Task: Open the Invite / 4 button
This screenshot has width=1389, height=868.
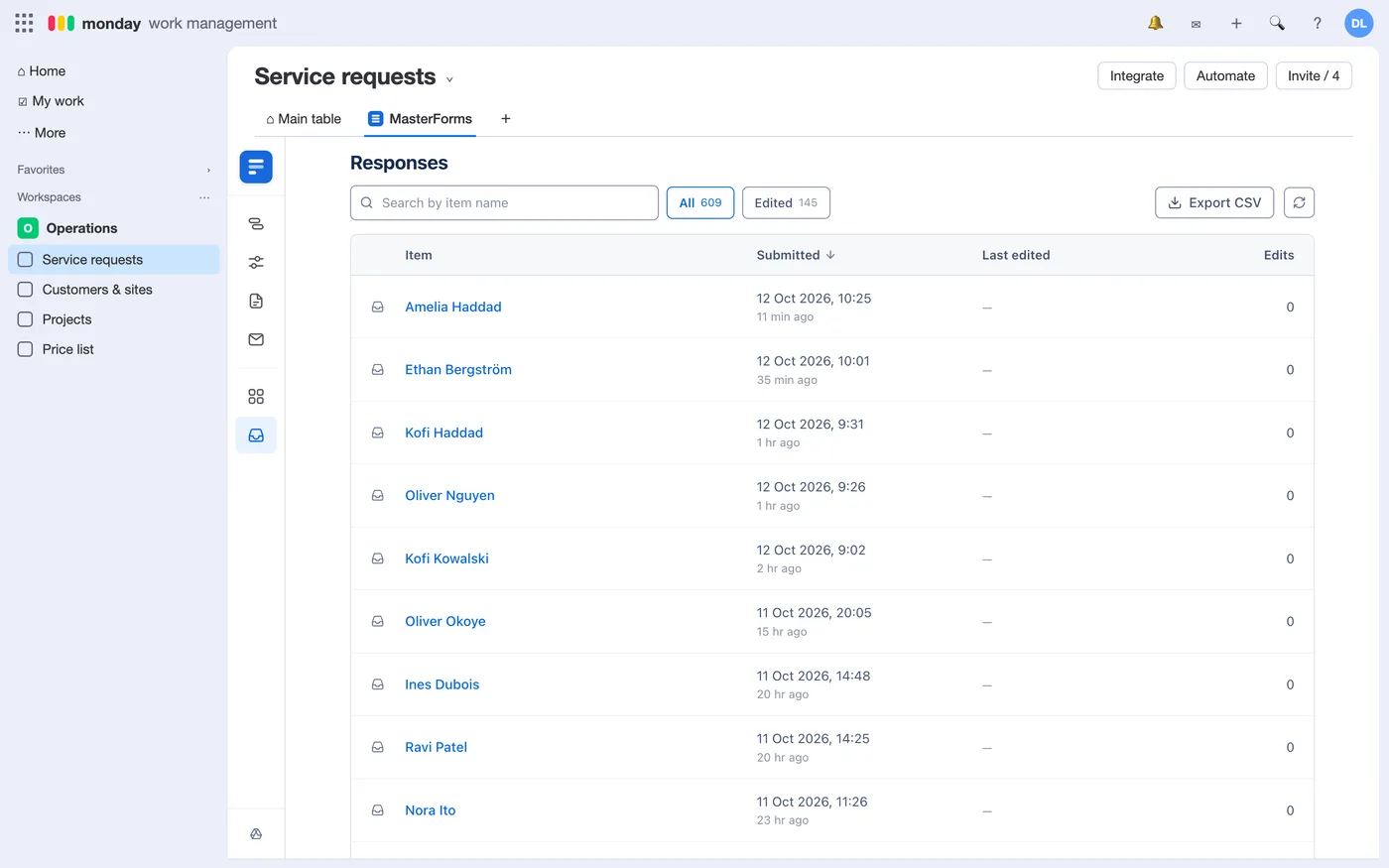Action: 1314,75
